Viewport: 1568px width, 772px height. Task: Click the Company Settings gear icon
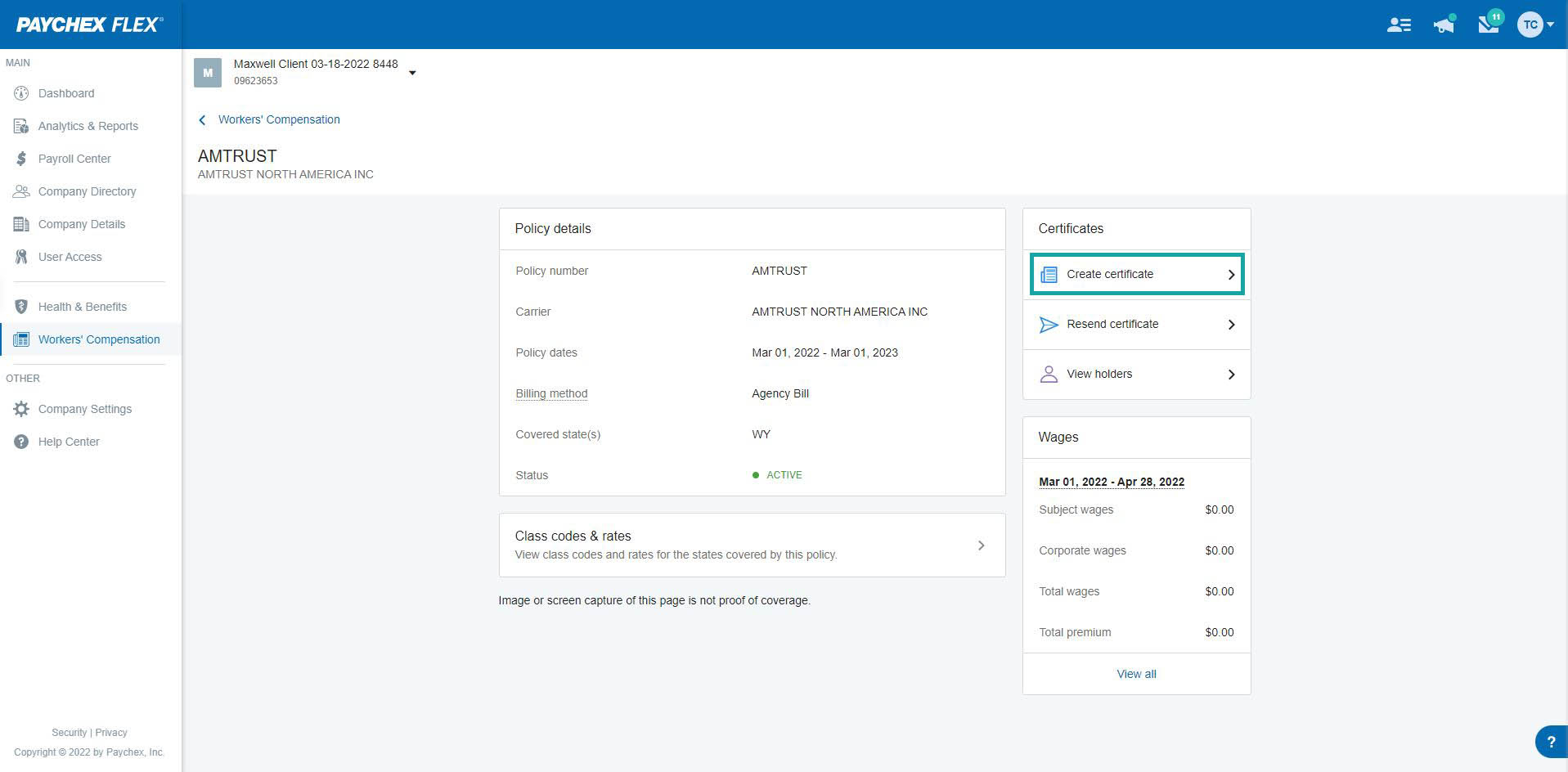coord(21,409)
